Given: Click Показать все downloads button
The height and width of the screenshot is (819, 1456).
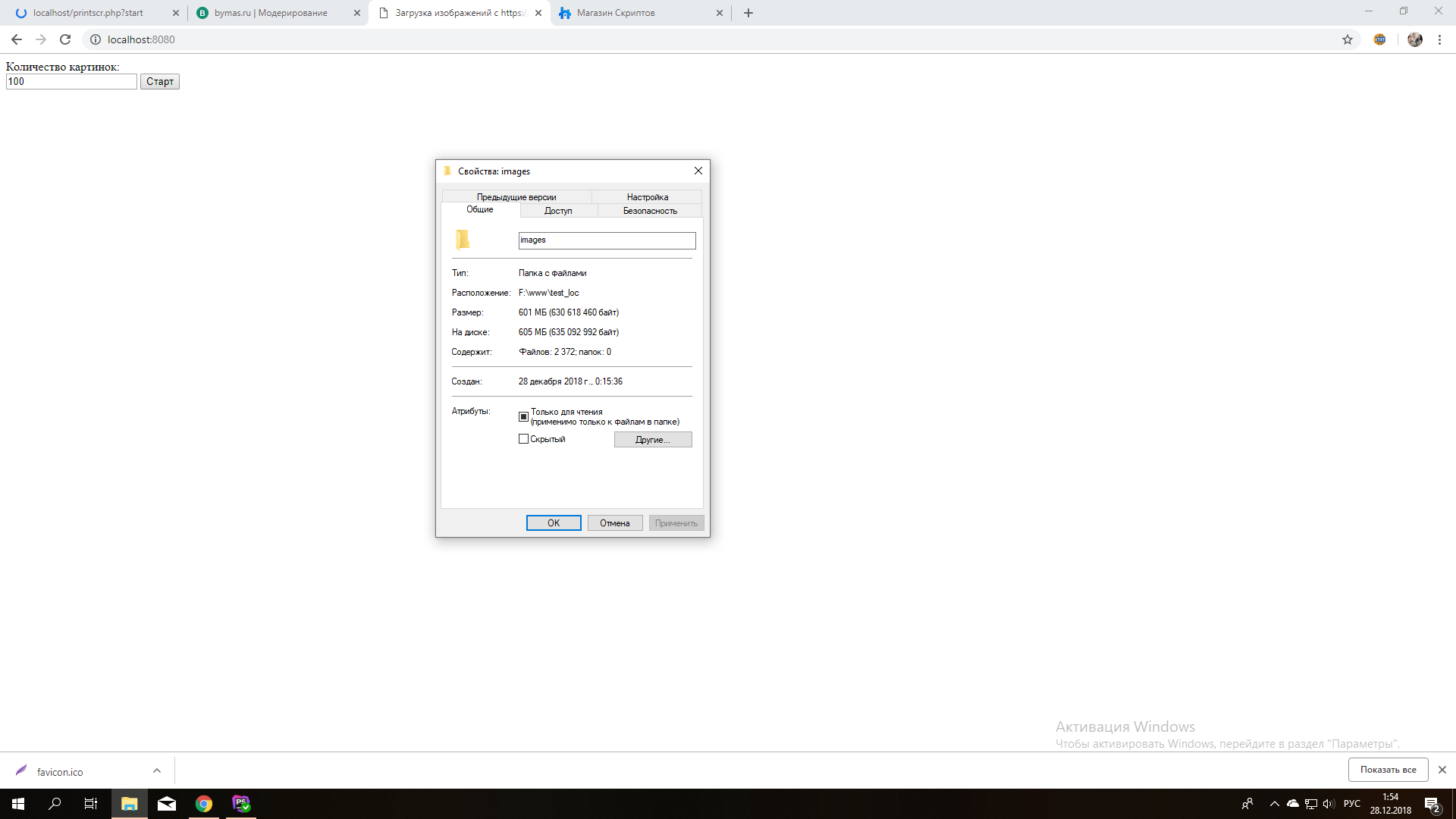Looking at the screenshot, I should (1388, 770).
